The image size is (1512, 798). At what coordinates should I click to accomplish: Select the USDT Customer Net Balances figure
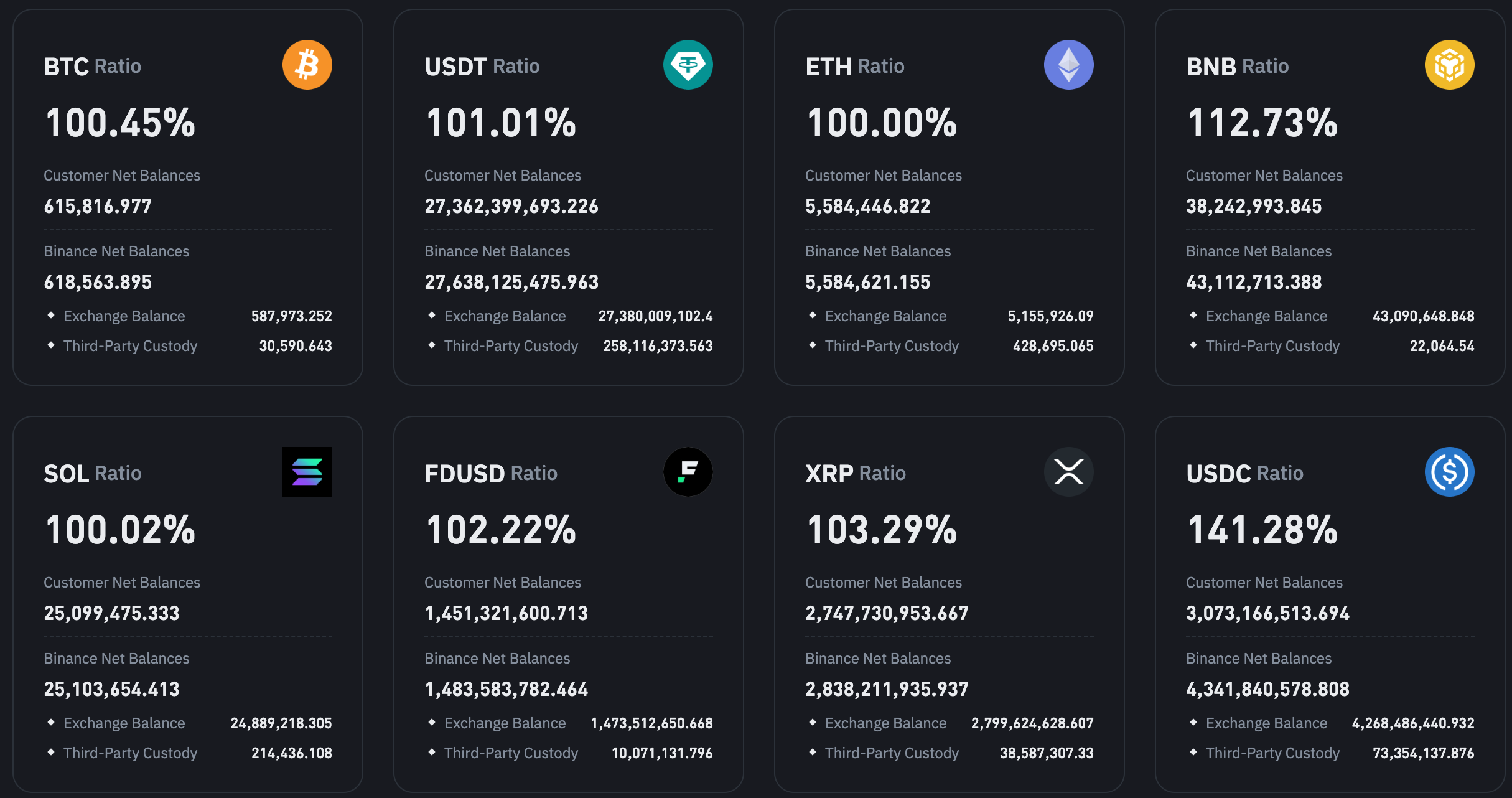(x=511, y=206)
